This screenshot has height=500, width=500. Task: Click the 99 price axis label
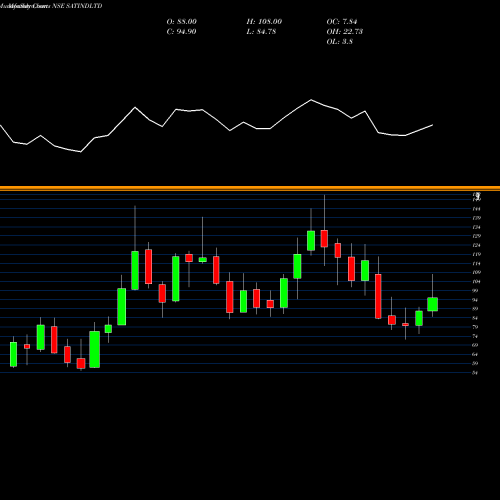coord(475,291)
